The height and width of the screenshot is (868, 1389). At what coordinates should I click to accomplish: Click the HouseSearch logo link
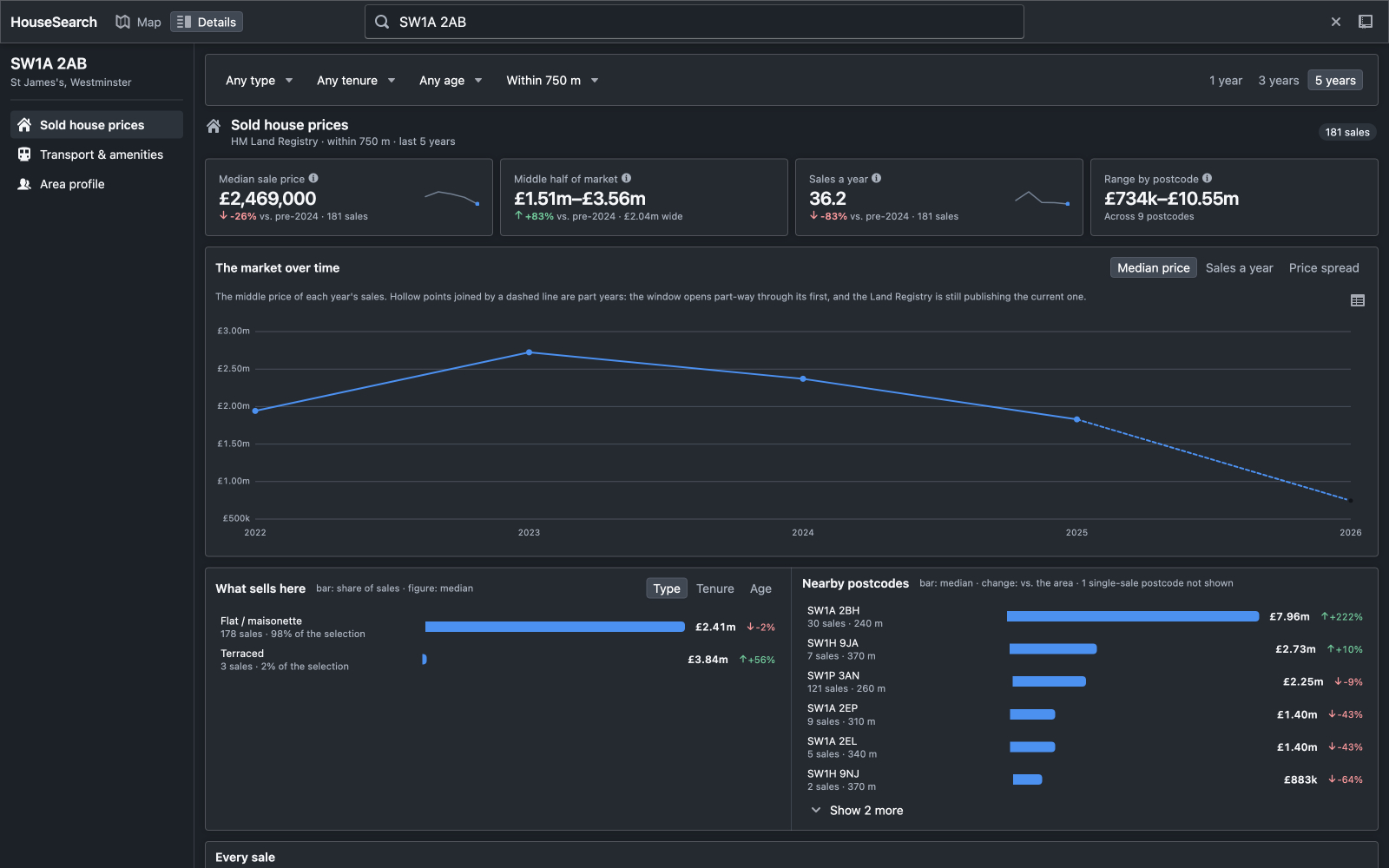coord(54,22)
